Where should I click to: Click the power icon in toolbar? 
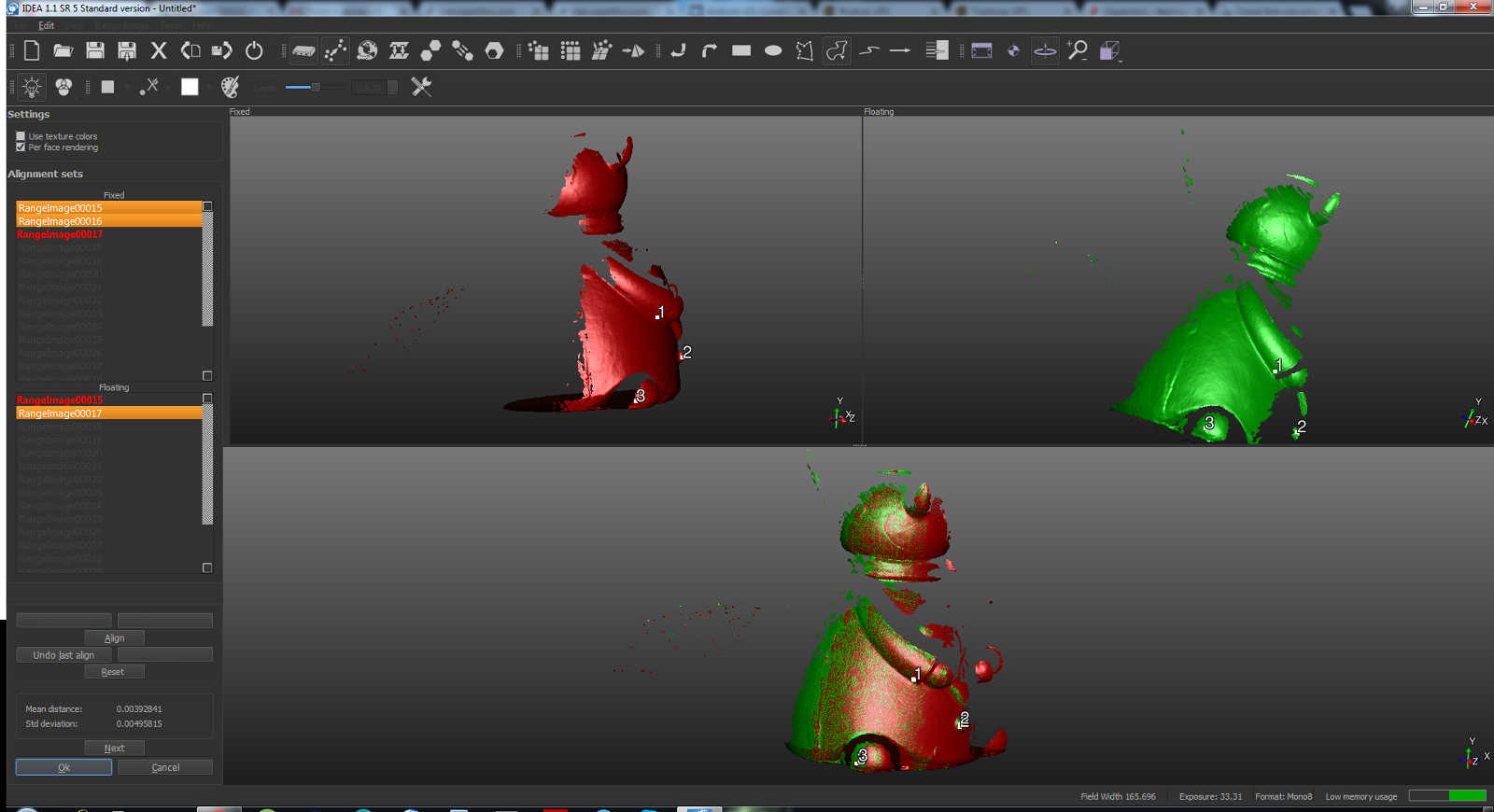pos(254,50)
